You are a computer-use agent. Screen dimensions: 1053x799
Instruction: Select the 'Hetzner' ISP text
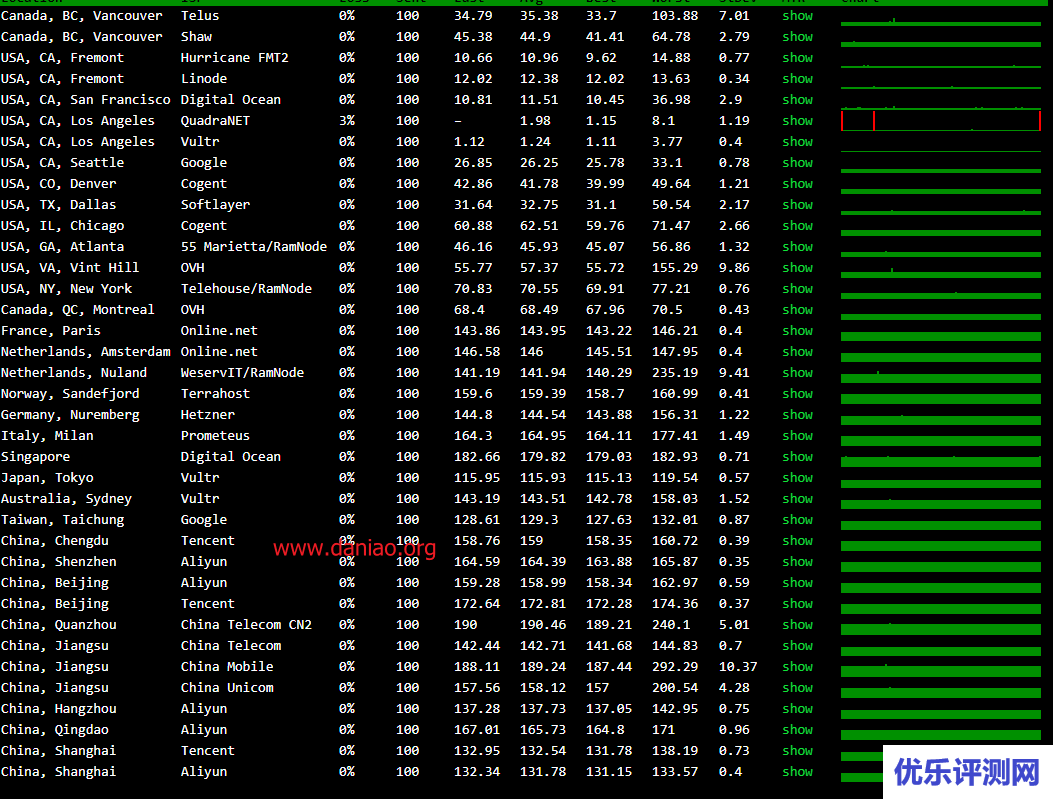[x=208, y=415]
